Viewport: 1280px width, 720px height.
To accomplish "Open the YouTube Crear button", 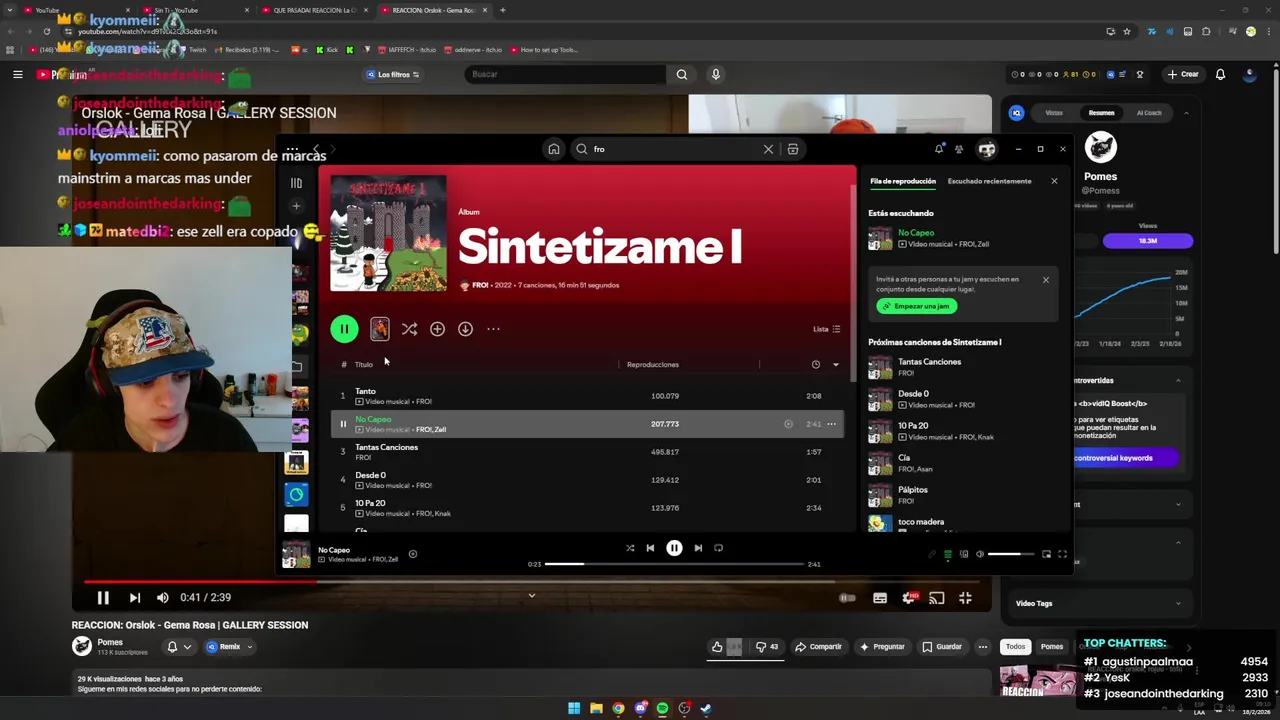I will coord(1182,74).
